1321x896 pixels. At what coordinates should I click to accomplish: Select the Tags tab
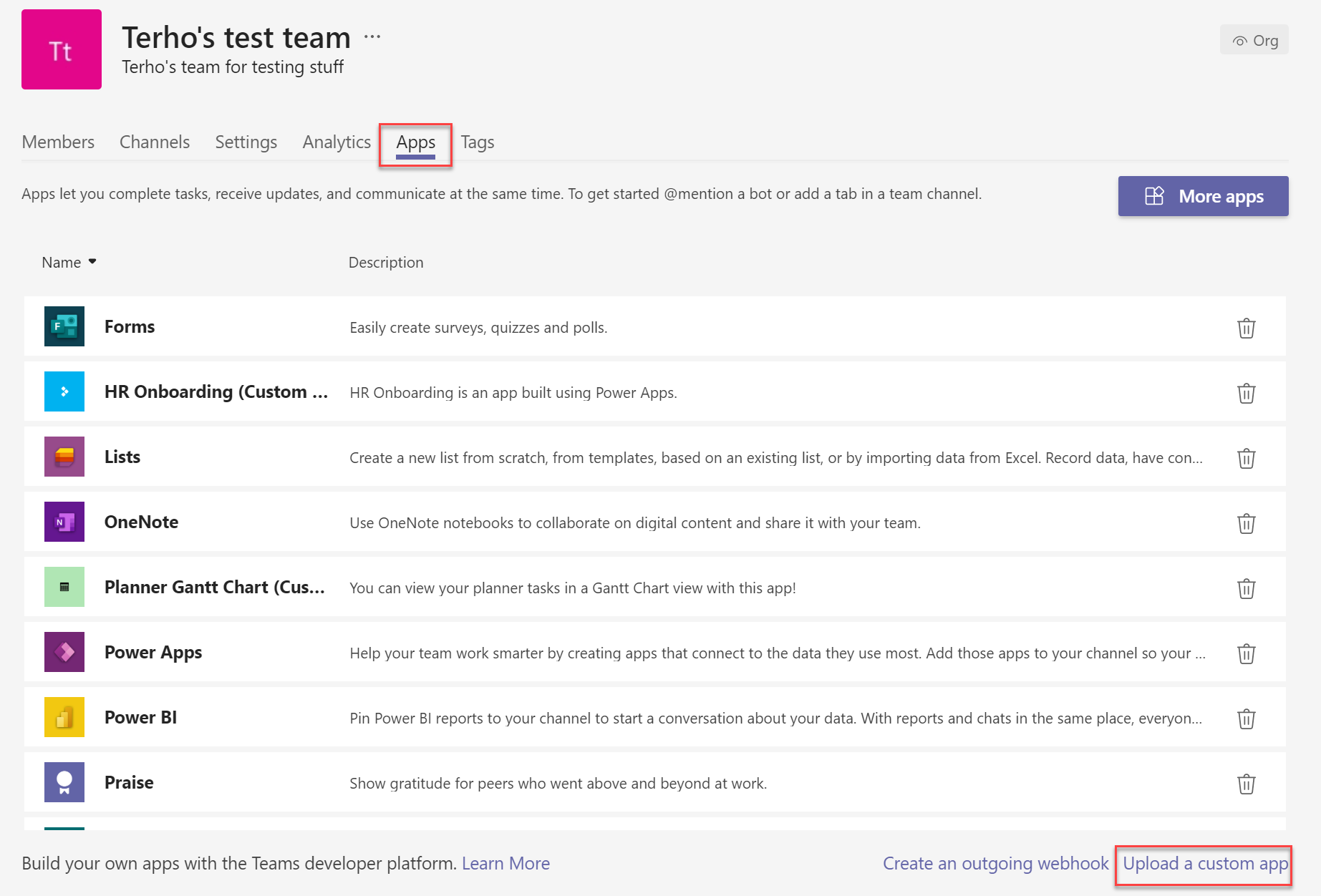pyautogui.click(x=478, y=142)
